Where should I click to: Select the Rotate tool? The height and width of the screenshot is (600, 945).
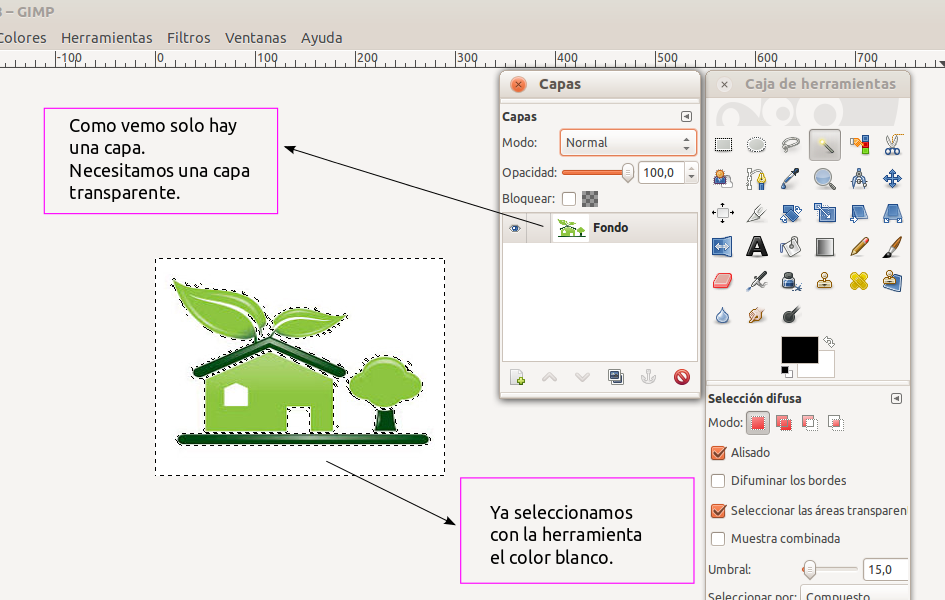[x=791, y=213]
